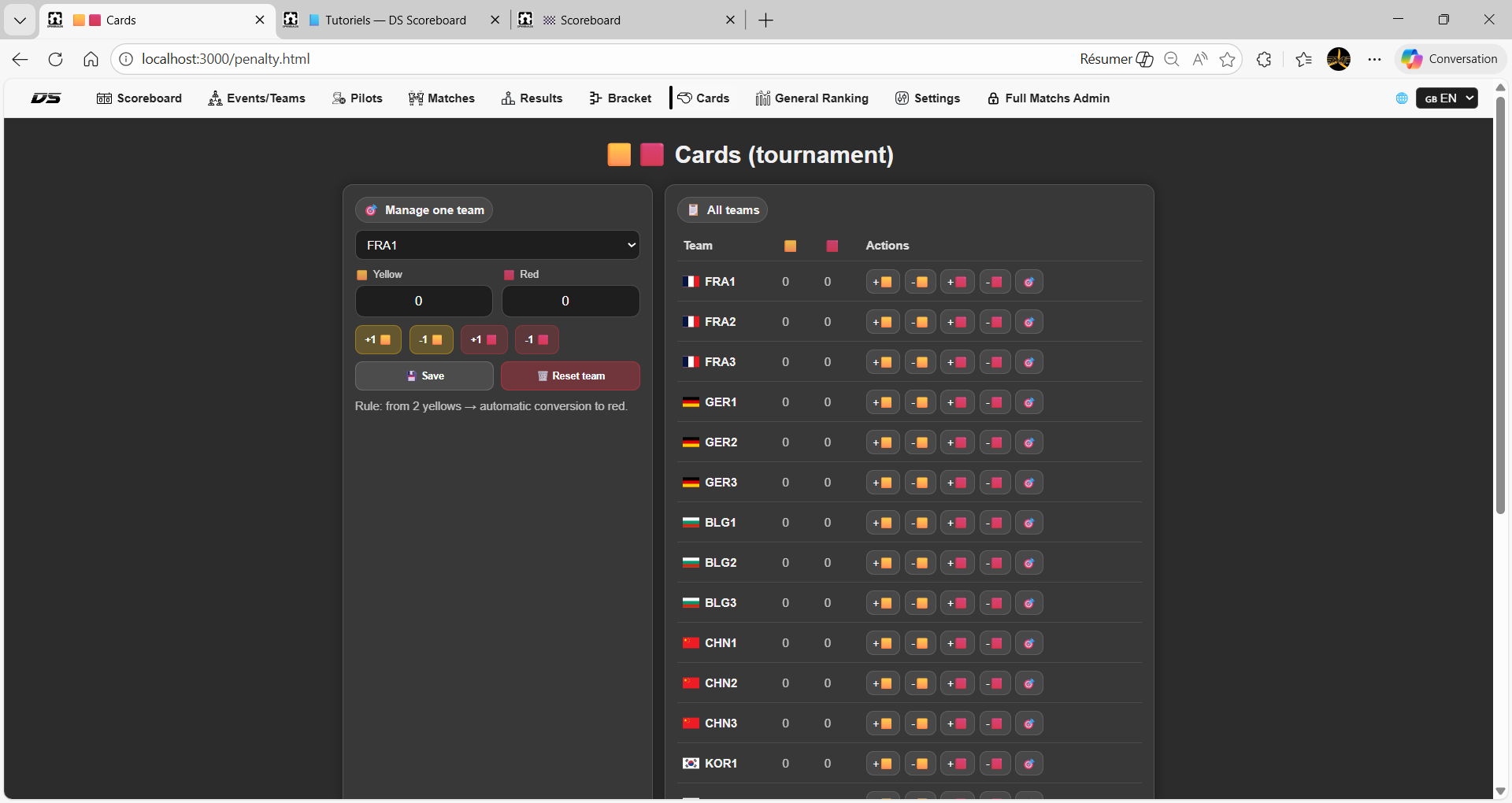Open the Bracket menu item
Viewport: 1512px width, 803px height.
621,98
